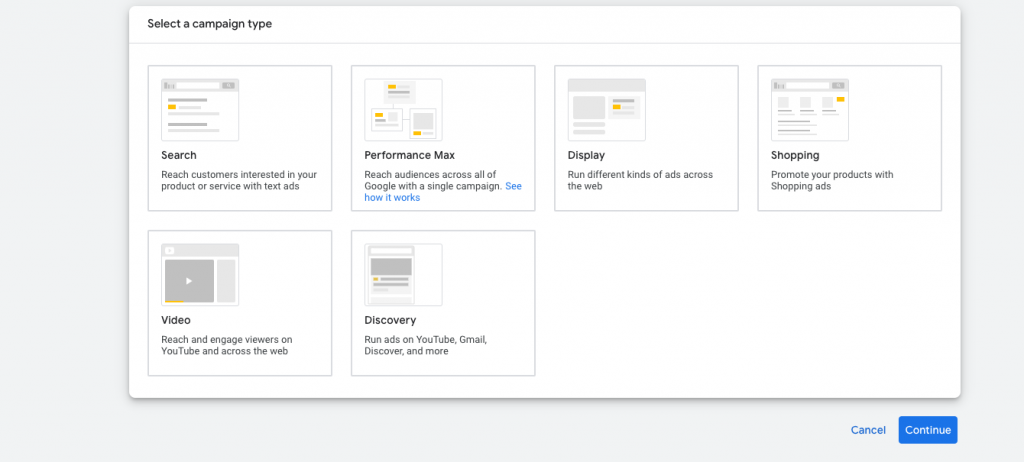Image resolution: width=1024 pixels, height=462 pixels.
Task: Open the 'See how it works' link
Action: [x=443, y=191]
